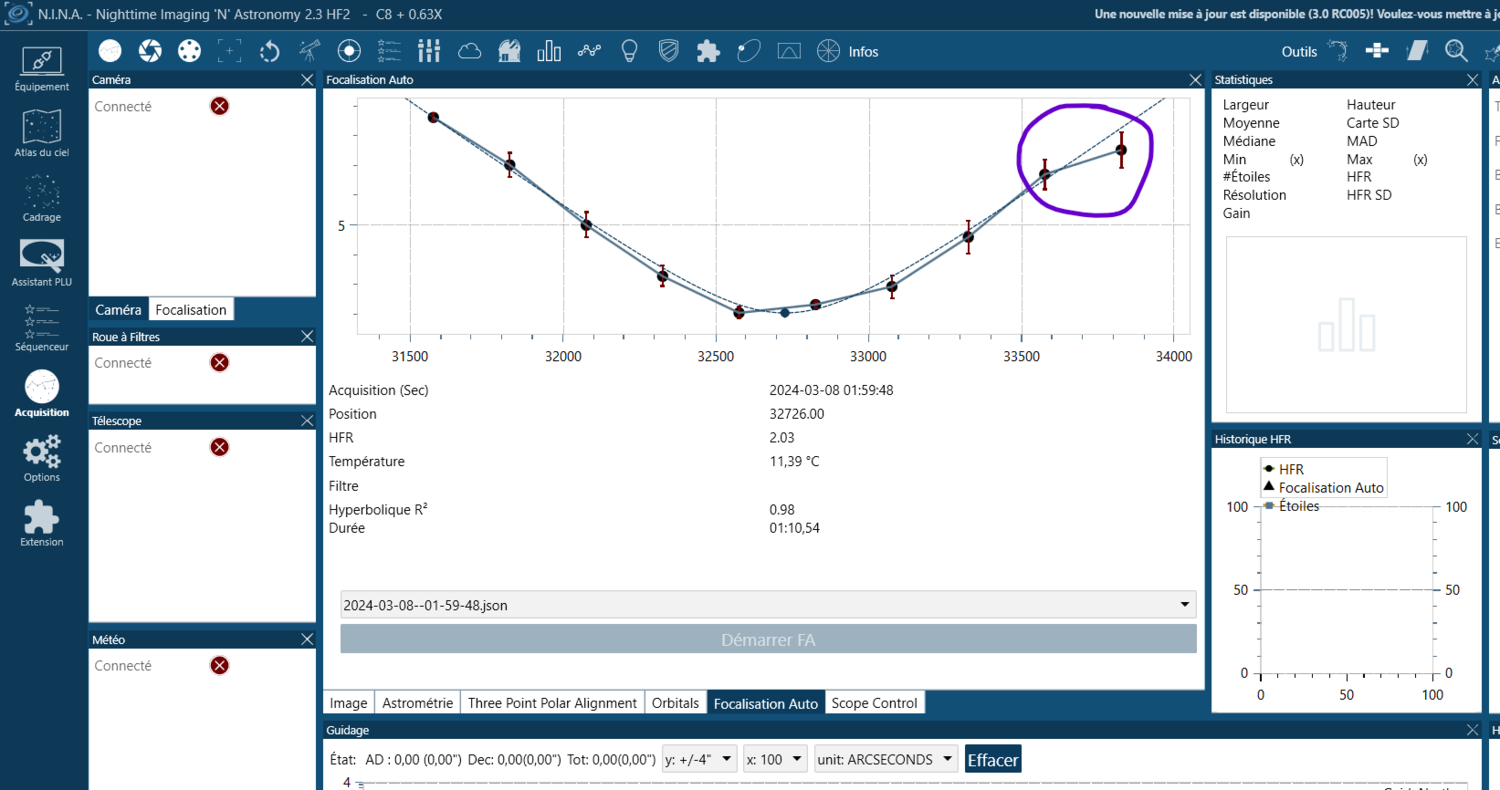The image size is (1500, 790).
Task: Click the update available notification text
Action: 1297,15
